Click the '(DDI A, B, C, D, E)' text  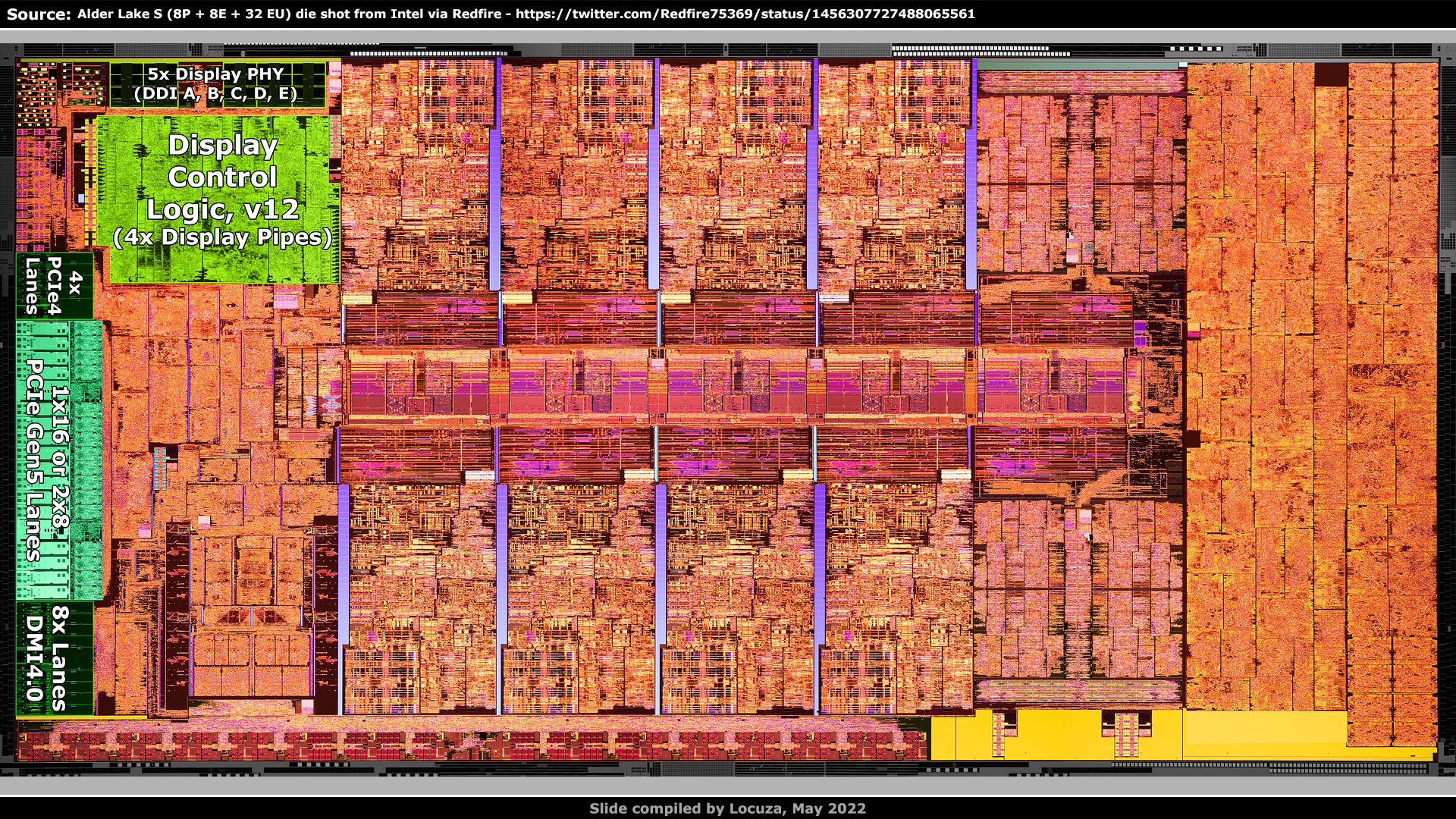click(216, 94)
